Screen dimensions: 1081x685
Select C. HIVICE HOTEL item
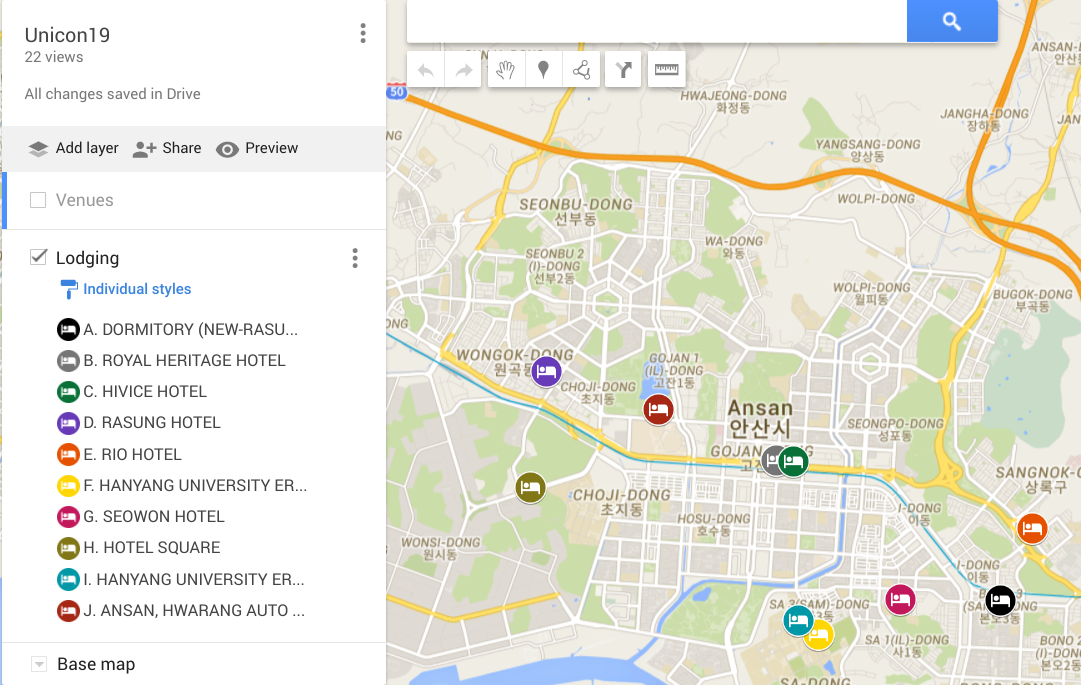pyautogui.click(x=145, y=391)
